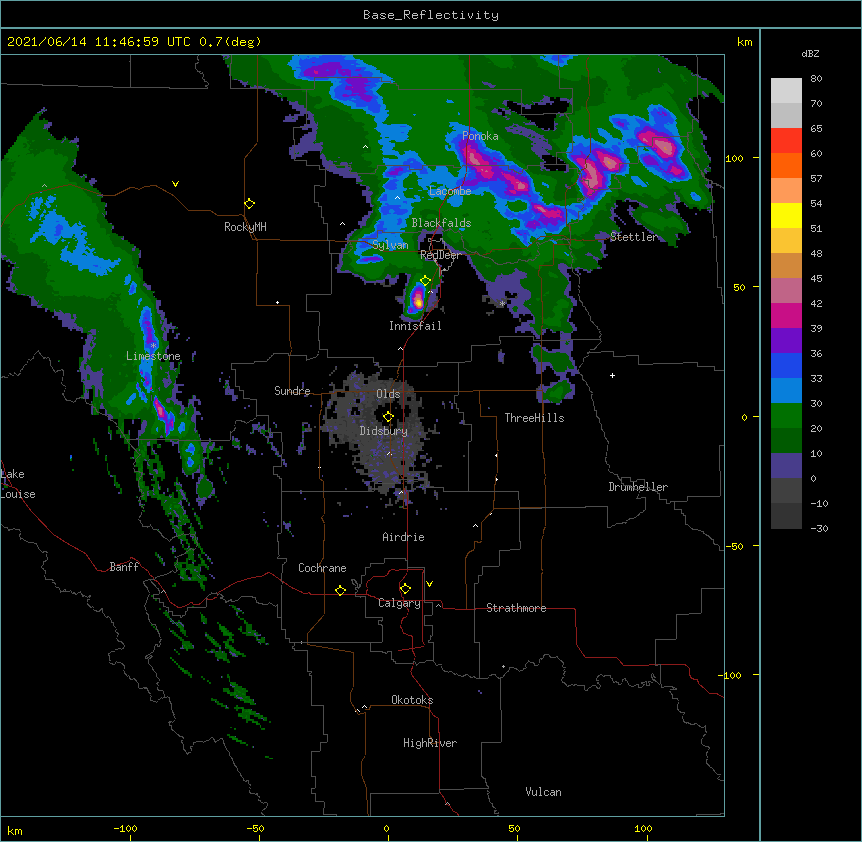The width and height of the screenshot is (862, 842).
Task: Select the yellow diamond marker north of Innisfail
Action: pos(425,281)
